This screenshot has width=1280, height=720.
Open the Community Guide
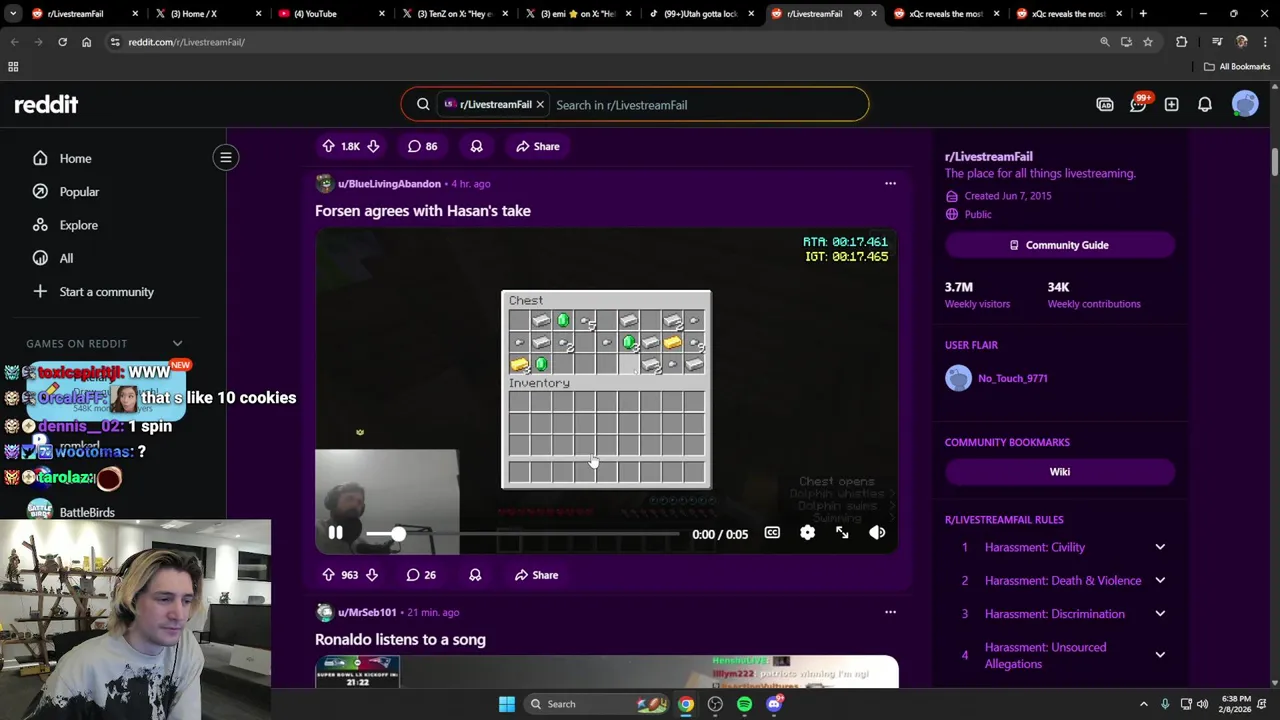tap(1059, 245)
